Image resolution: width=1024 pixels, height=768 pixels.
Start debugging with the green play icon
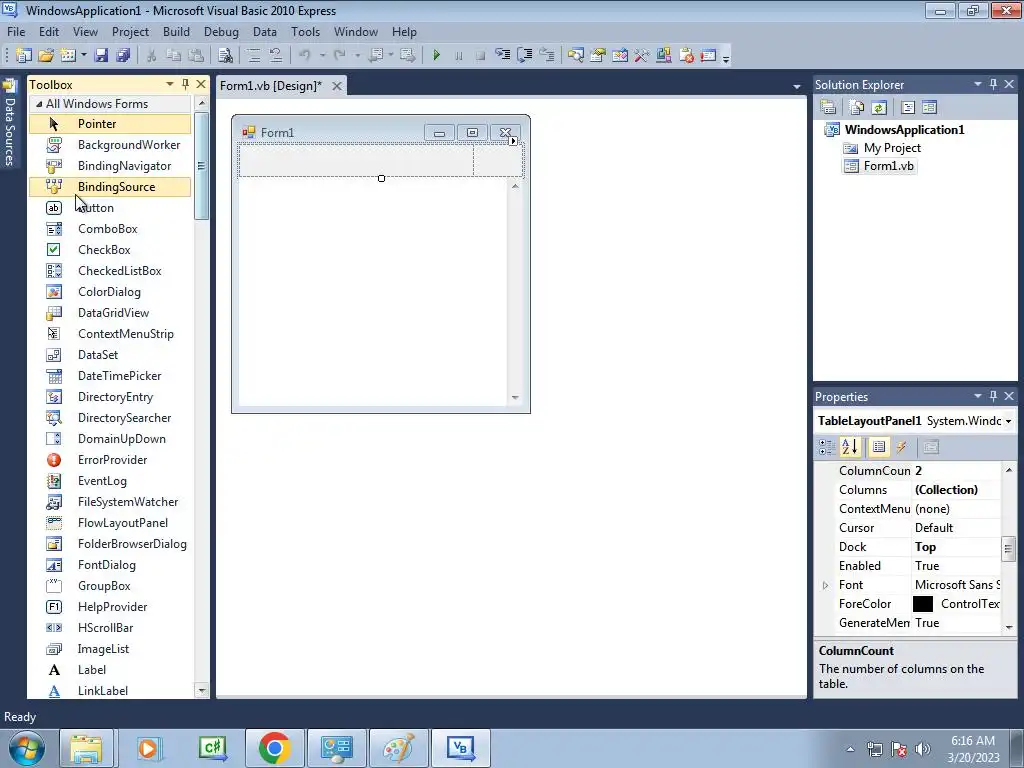coord(436,56)
